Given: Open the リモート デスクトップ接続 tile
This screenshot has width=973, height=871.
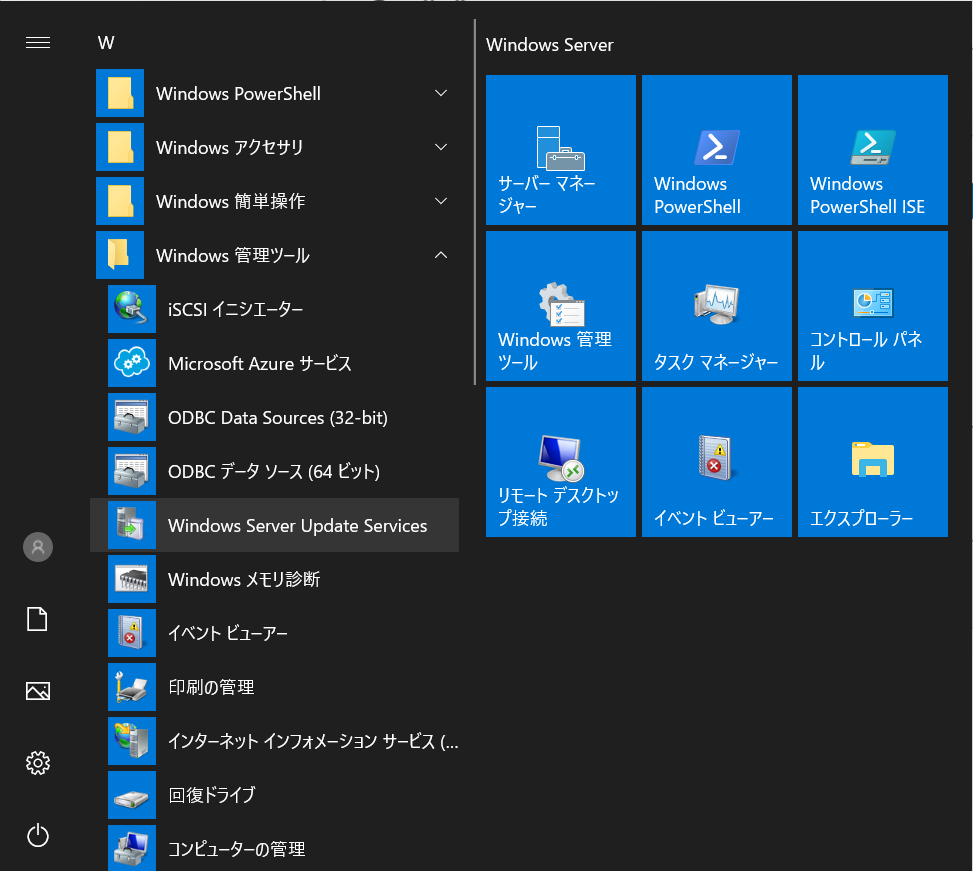Looking at the screenshot, I should tap(561, 462).
